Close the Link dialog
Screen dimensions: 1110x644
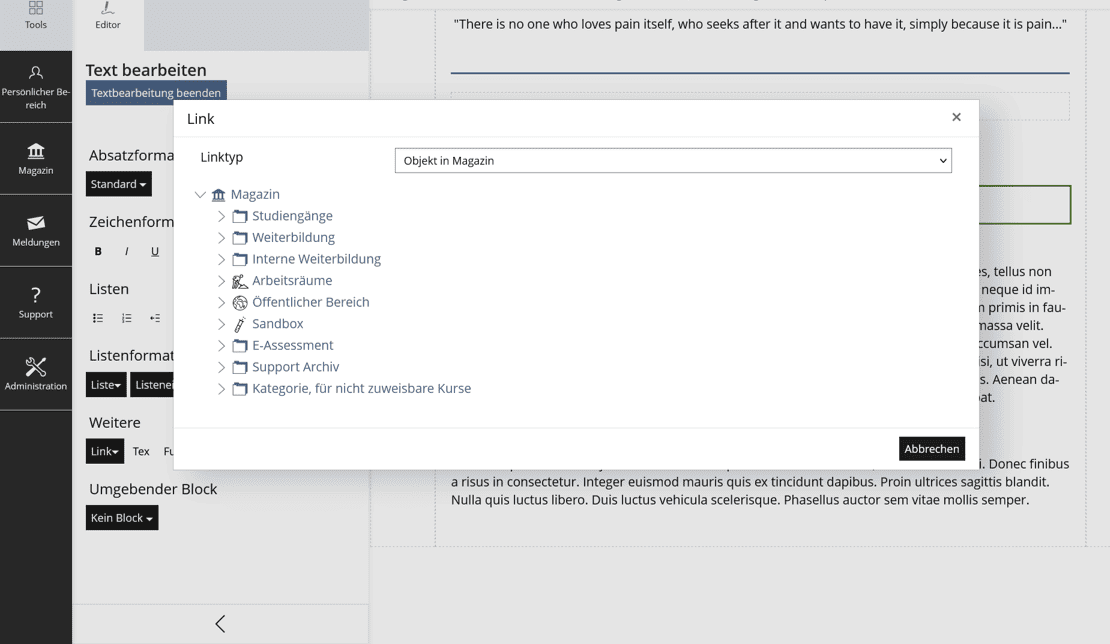coord(956,117)
